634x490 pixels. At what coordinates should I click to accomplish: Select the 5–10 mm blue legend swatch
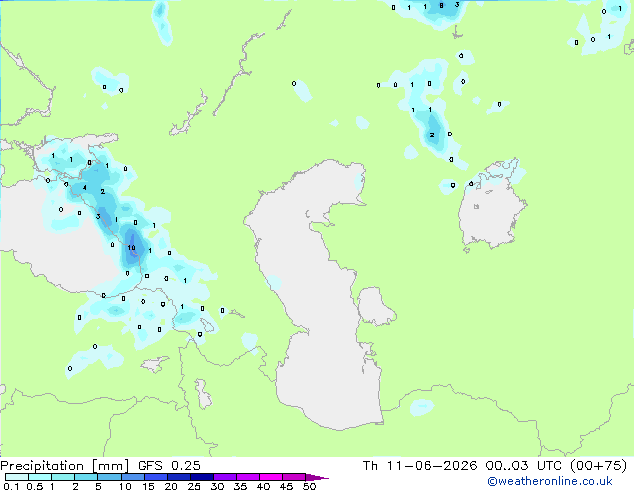[x=109, y=477]
